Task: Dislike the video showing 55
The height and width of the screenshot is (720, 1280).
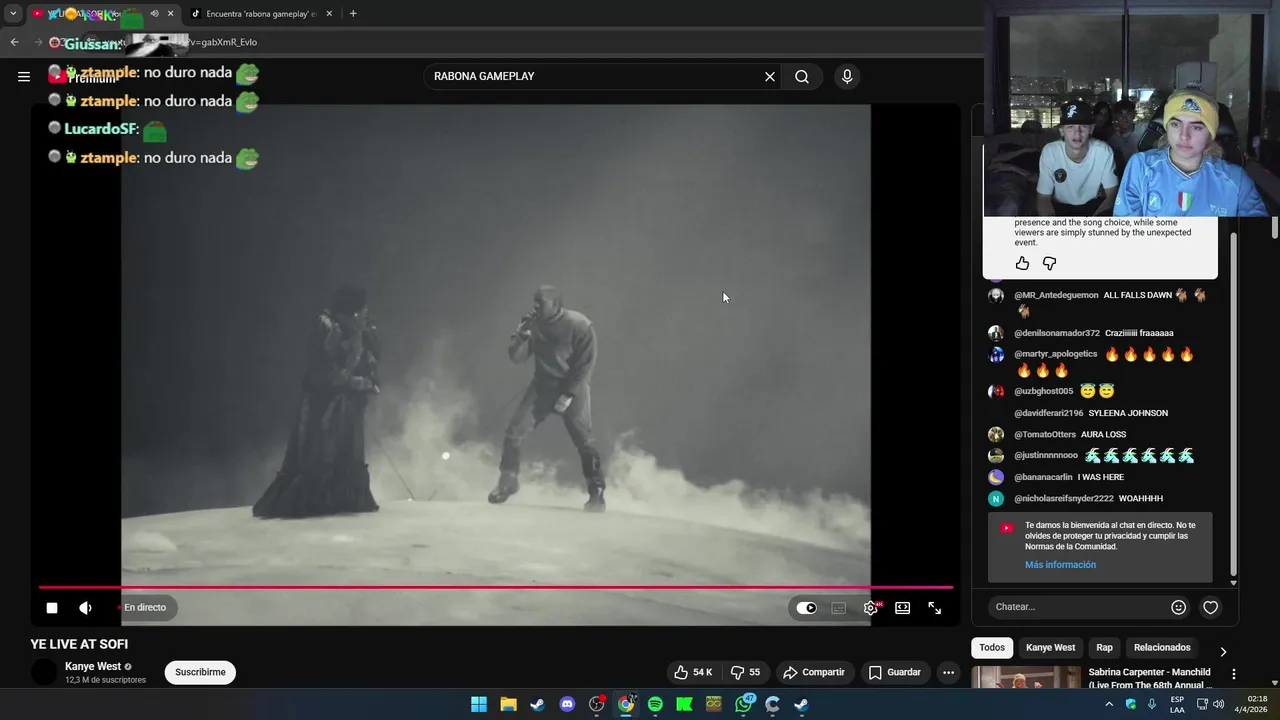Action: tap(746, 672)
